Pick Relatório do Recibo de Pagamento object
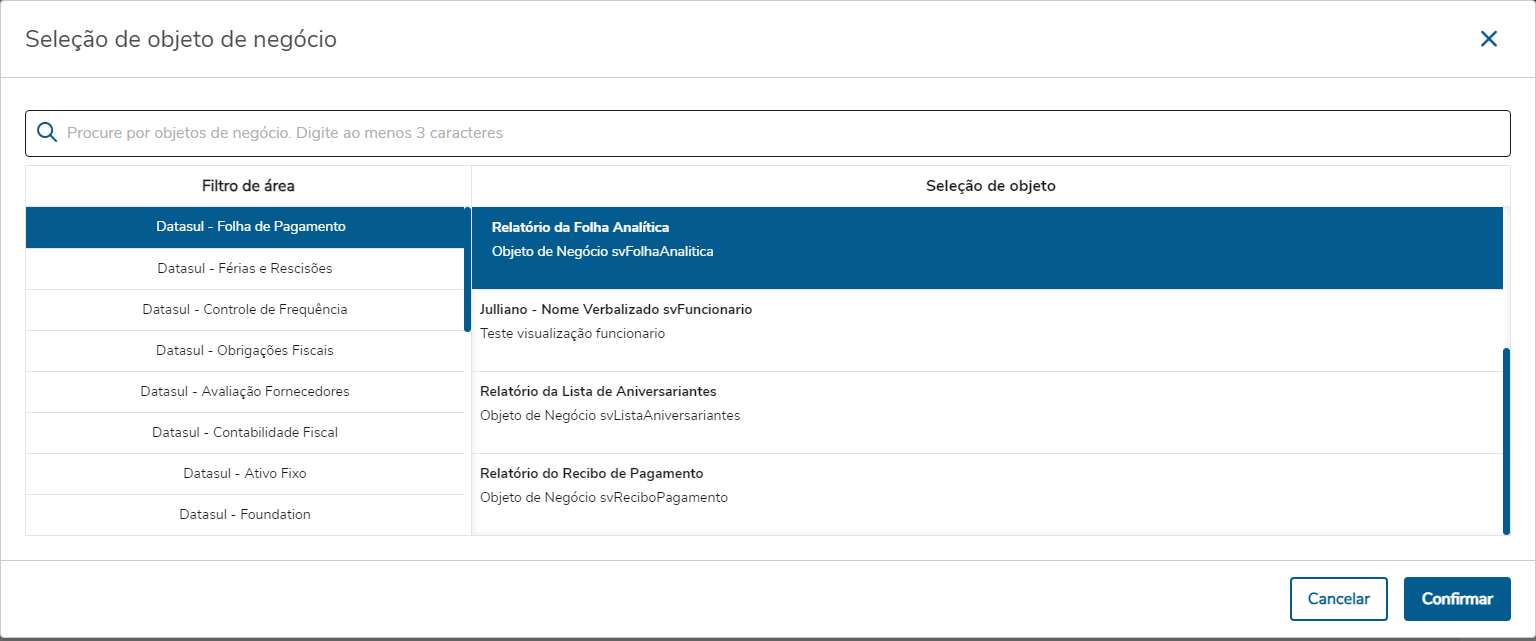This screenshot has height=641, width=1536. tap(986, 486)
